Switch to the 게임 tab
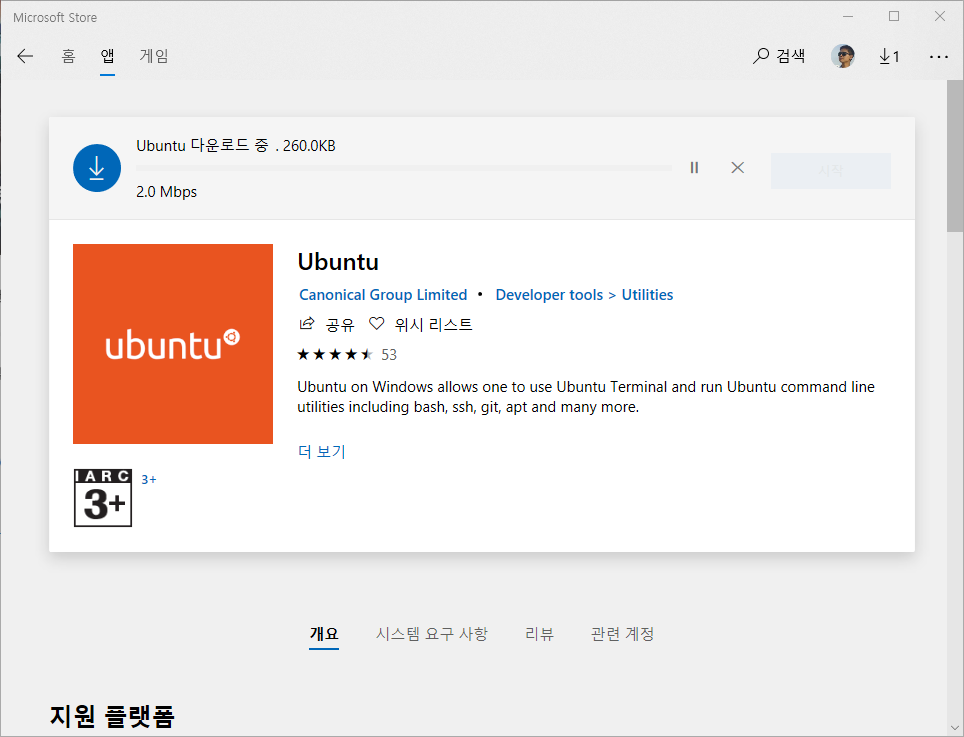 (154, 57)
